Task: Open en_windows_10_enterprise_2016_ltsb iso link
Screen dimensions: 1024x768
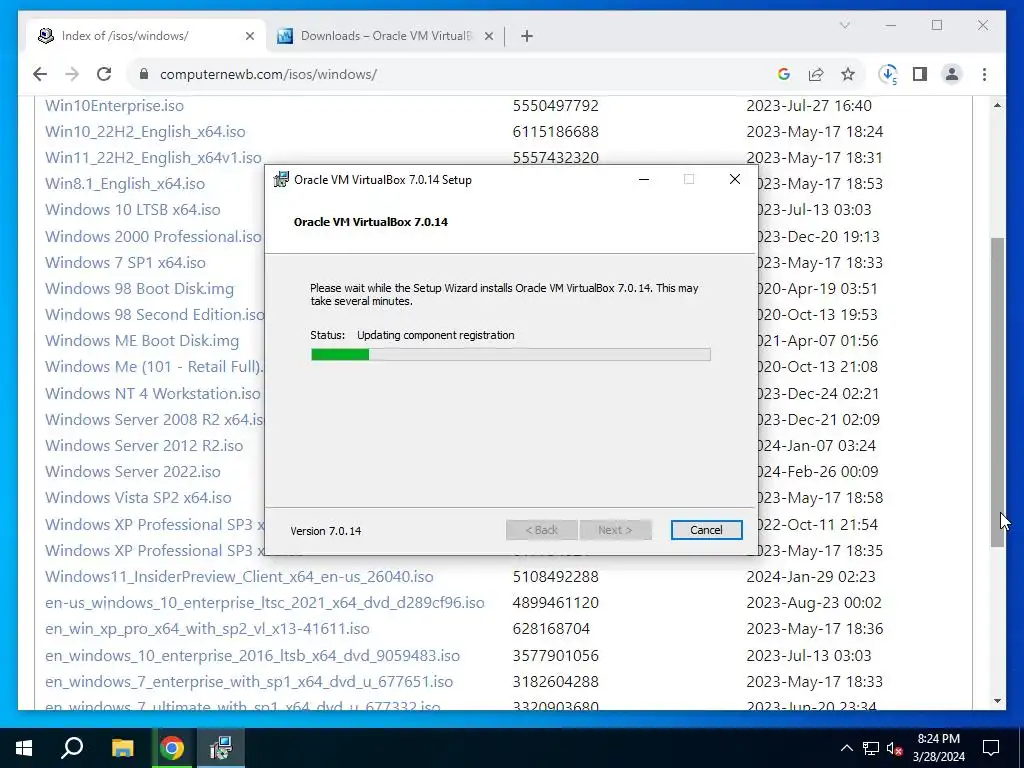Action: click(x=252, y=655)
